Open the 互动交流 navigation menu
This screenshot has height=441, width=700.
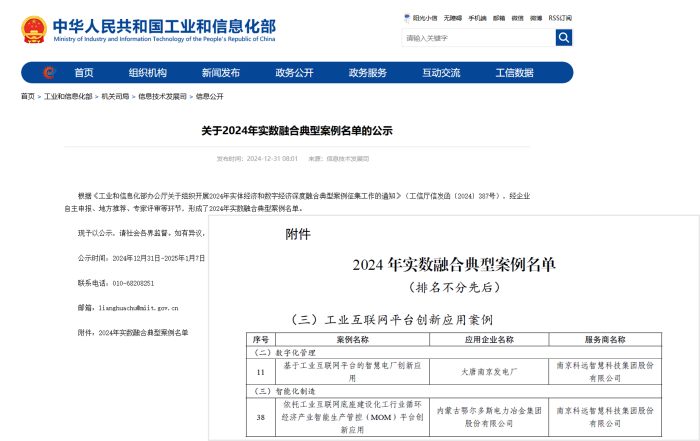coord(441,73)
